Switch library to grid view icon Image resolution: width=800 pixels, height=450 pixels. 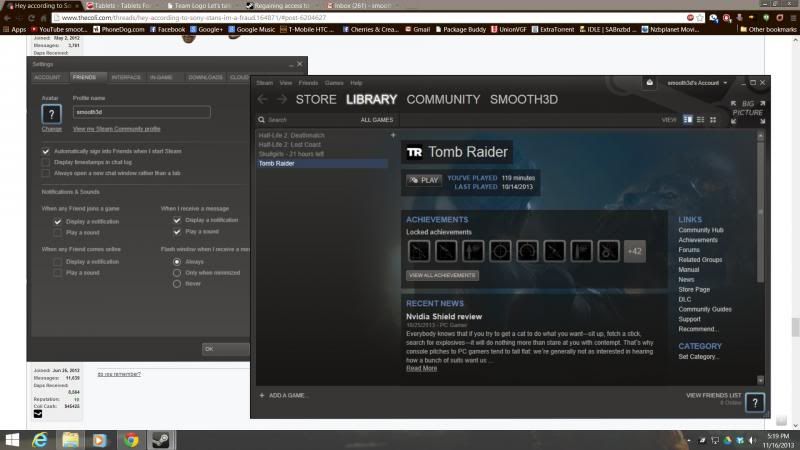click(713, 119)
